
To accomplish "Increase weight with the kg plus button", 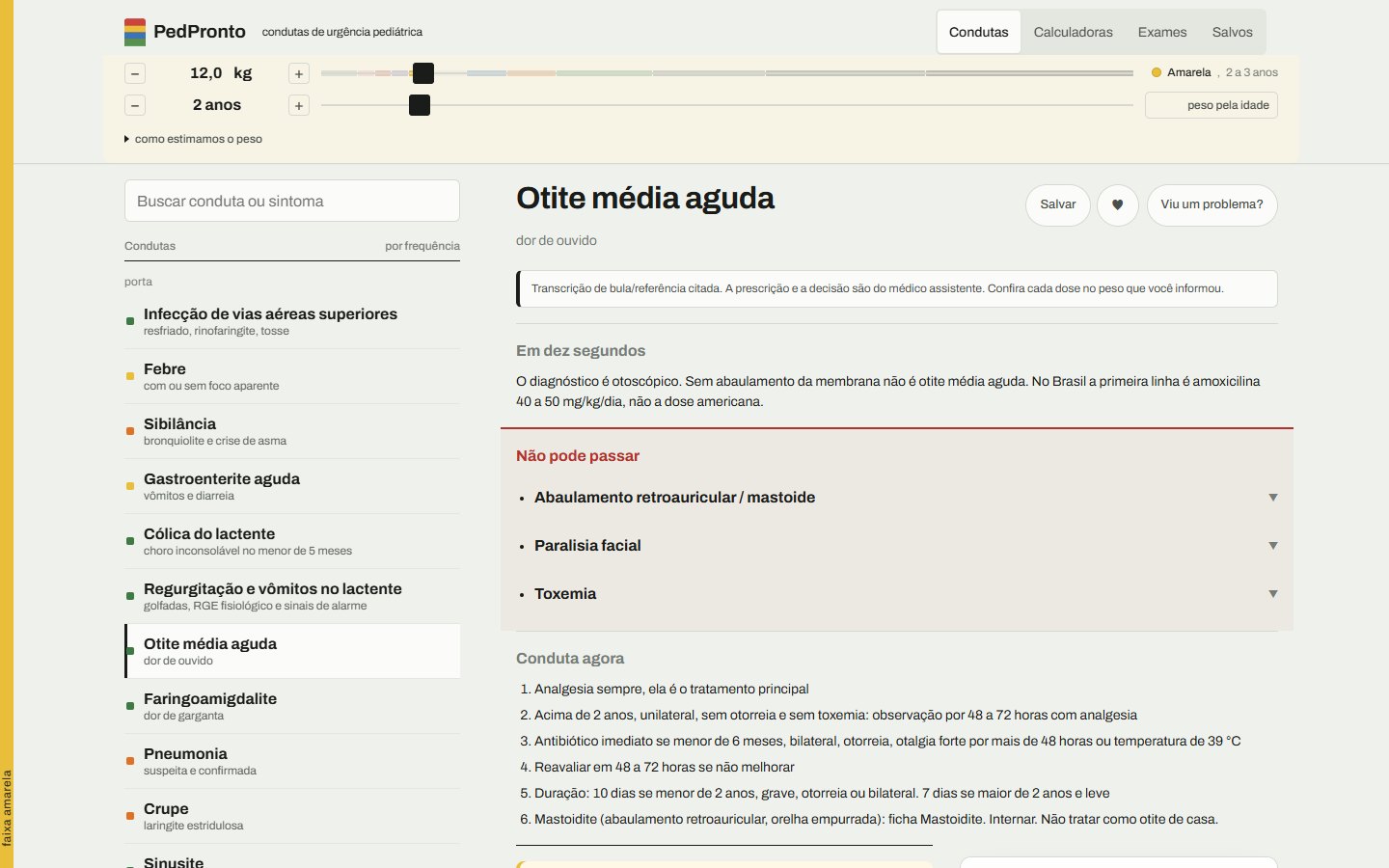I will 299,74.
